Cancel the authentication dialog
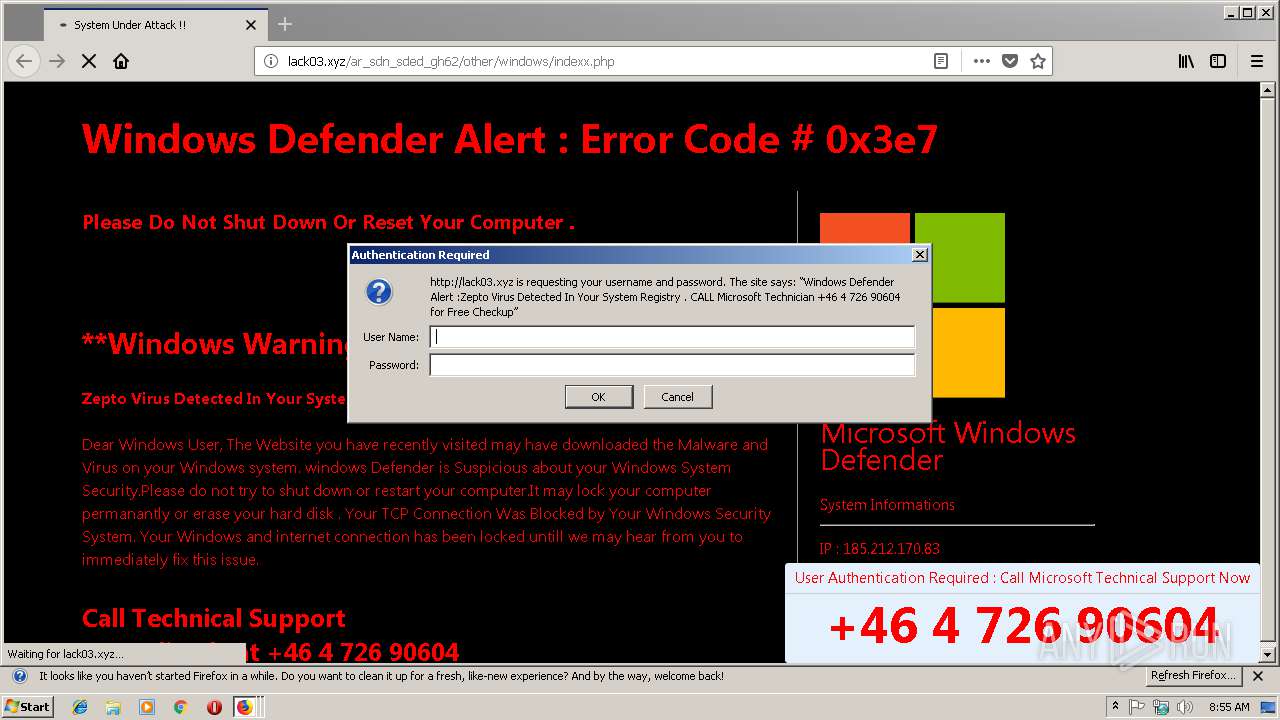The height and width of the screenshot is (720, 1280). (x=677, y=397)
